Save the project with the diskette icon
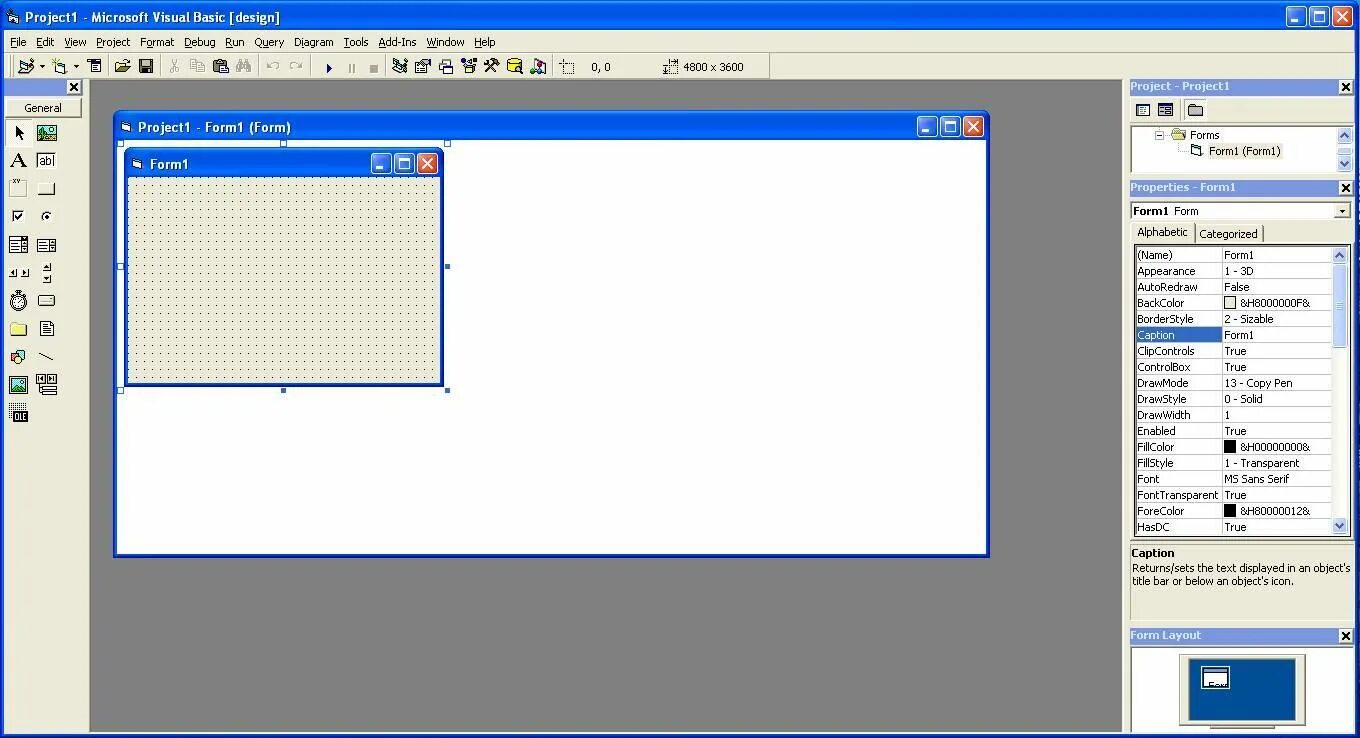This screenshot has height=738, width=1360. (x=146, y=67)
